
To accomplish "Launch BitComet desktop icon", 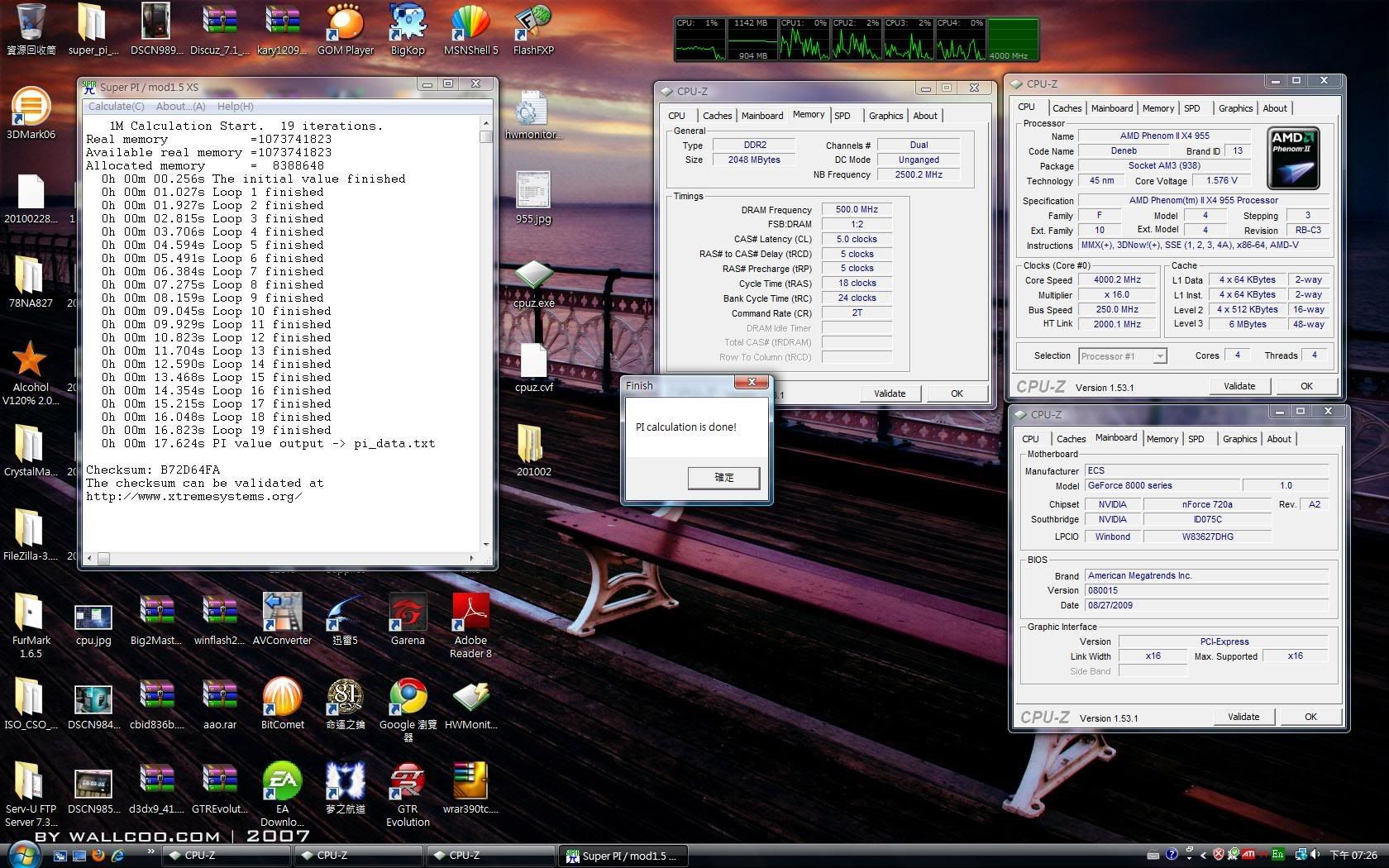I will tap(282, 703).
